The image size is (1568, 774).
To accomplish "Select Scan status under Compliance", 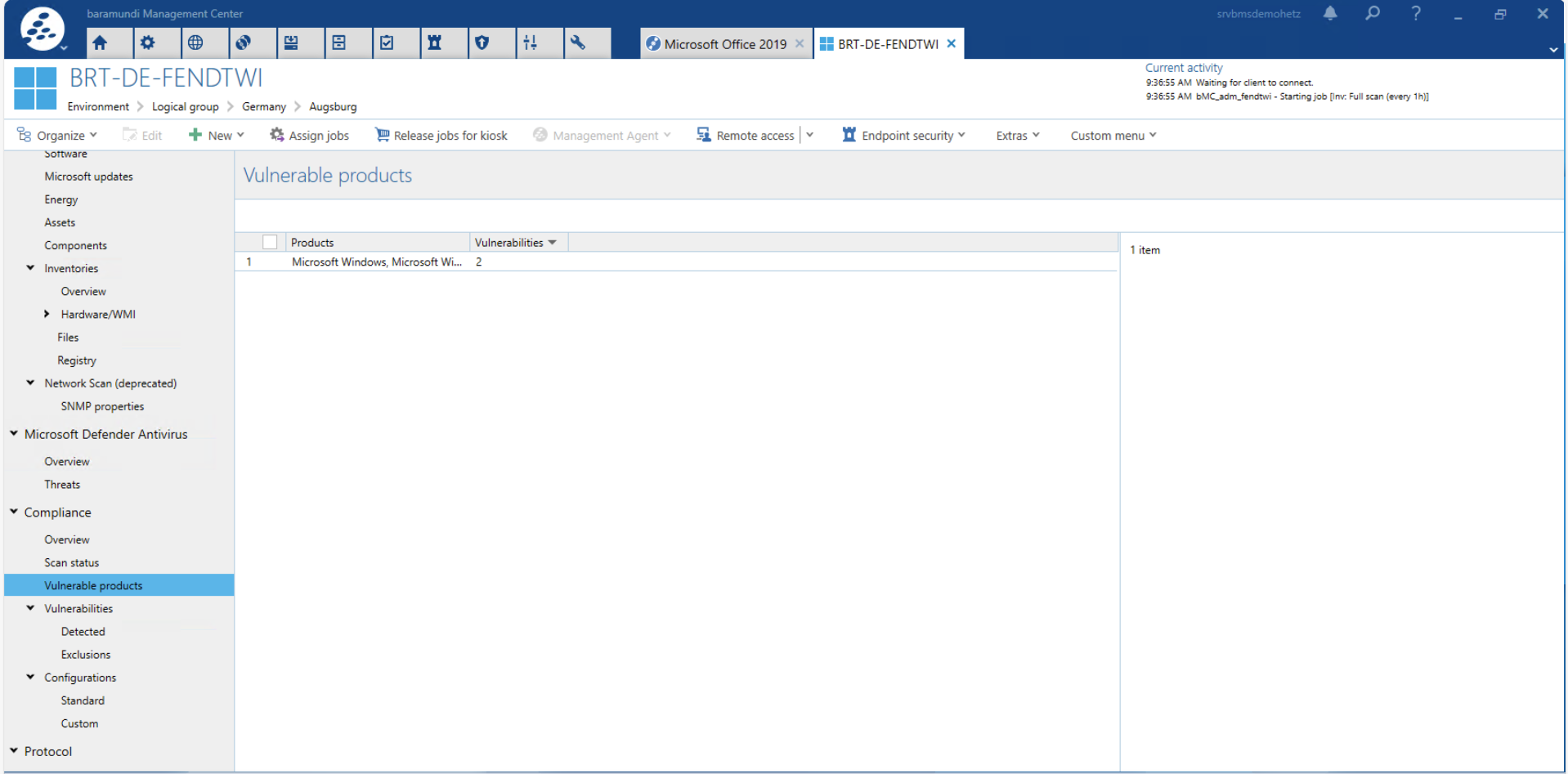I will [72, 562].
